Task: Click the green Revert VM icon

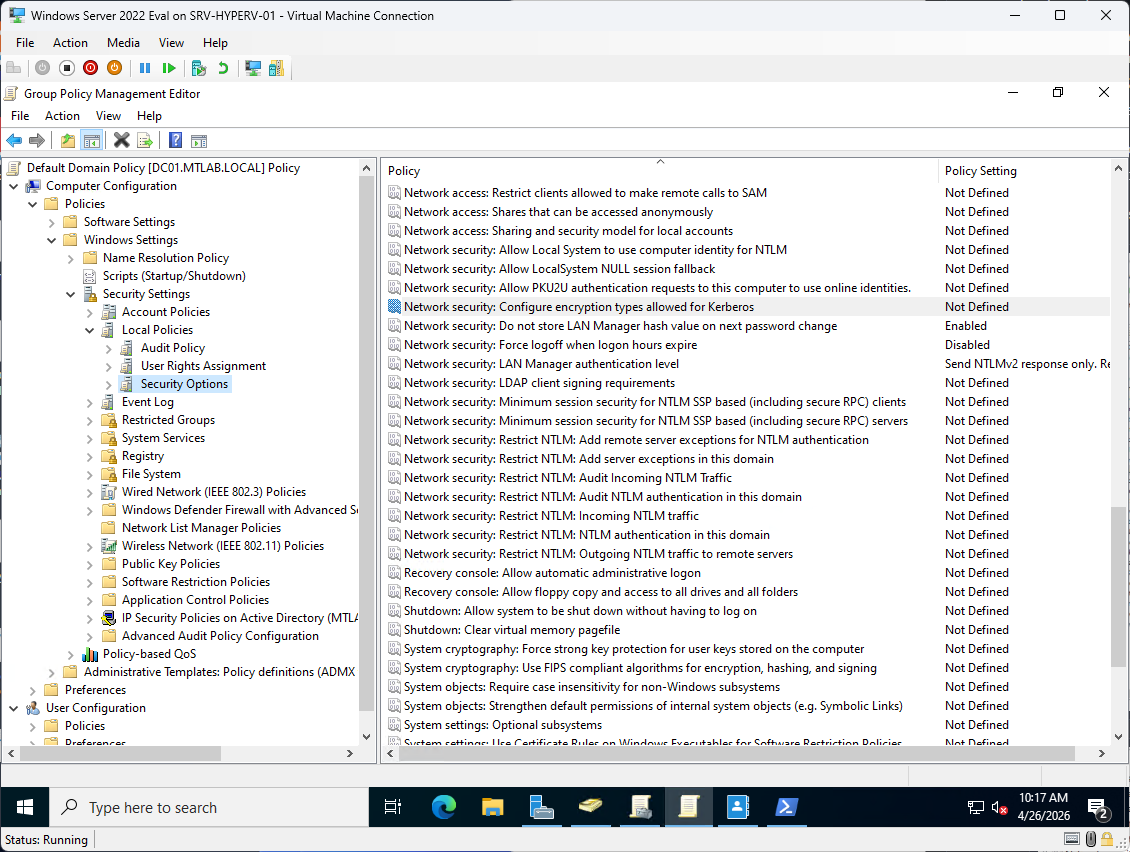Action: (x=223, y=68)
